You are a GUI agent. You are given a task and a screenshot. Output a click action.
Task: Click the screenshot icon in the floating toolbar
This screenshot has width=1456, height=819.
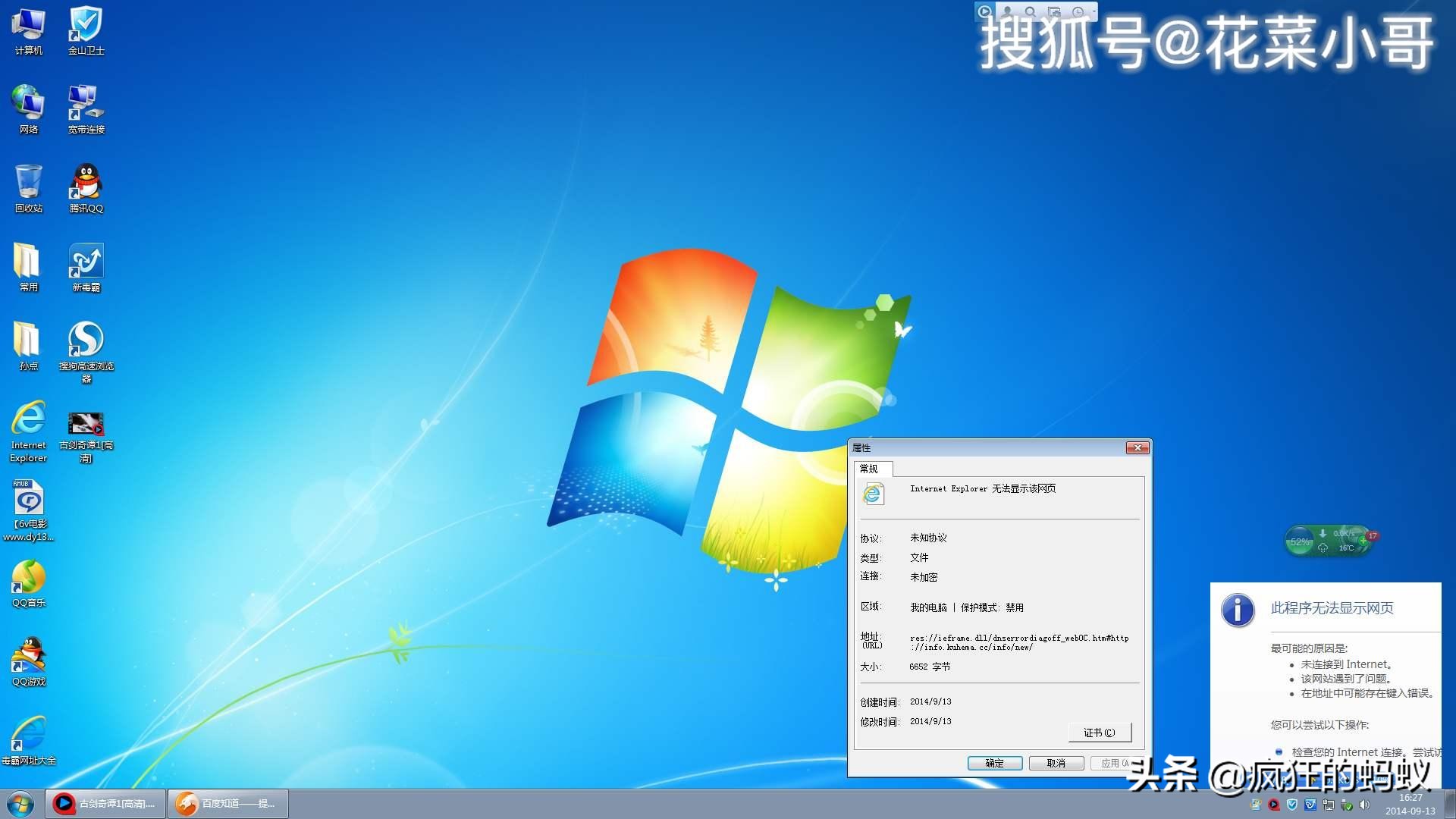coord(1053,11)
